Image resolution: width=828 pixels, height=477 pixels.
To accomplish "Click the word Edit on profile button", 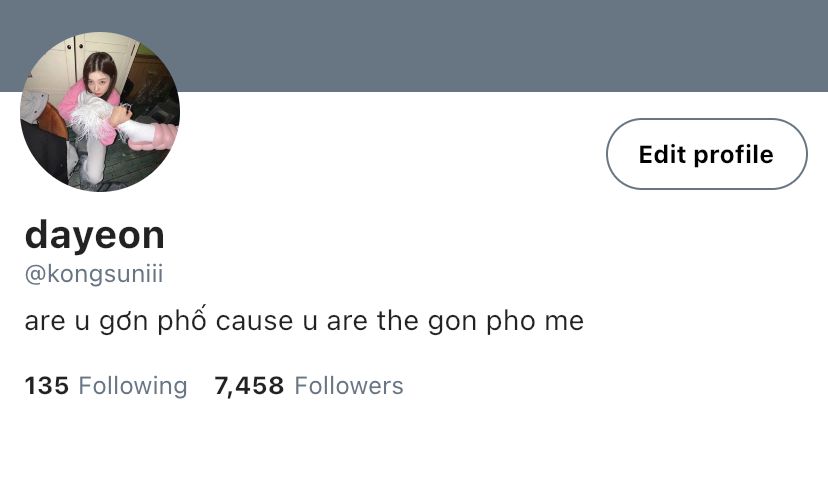I will pyautogui.click(x=663, y=154).
